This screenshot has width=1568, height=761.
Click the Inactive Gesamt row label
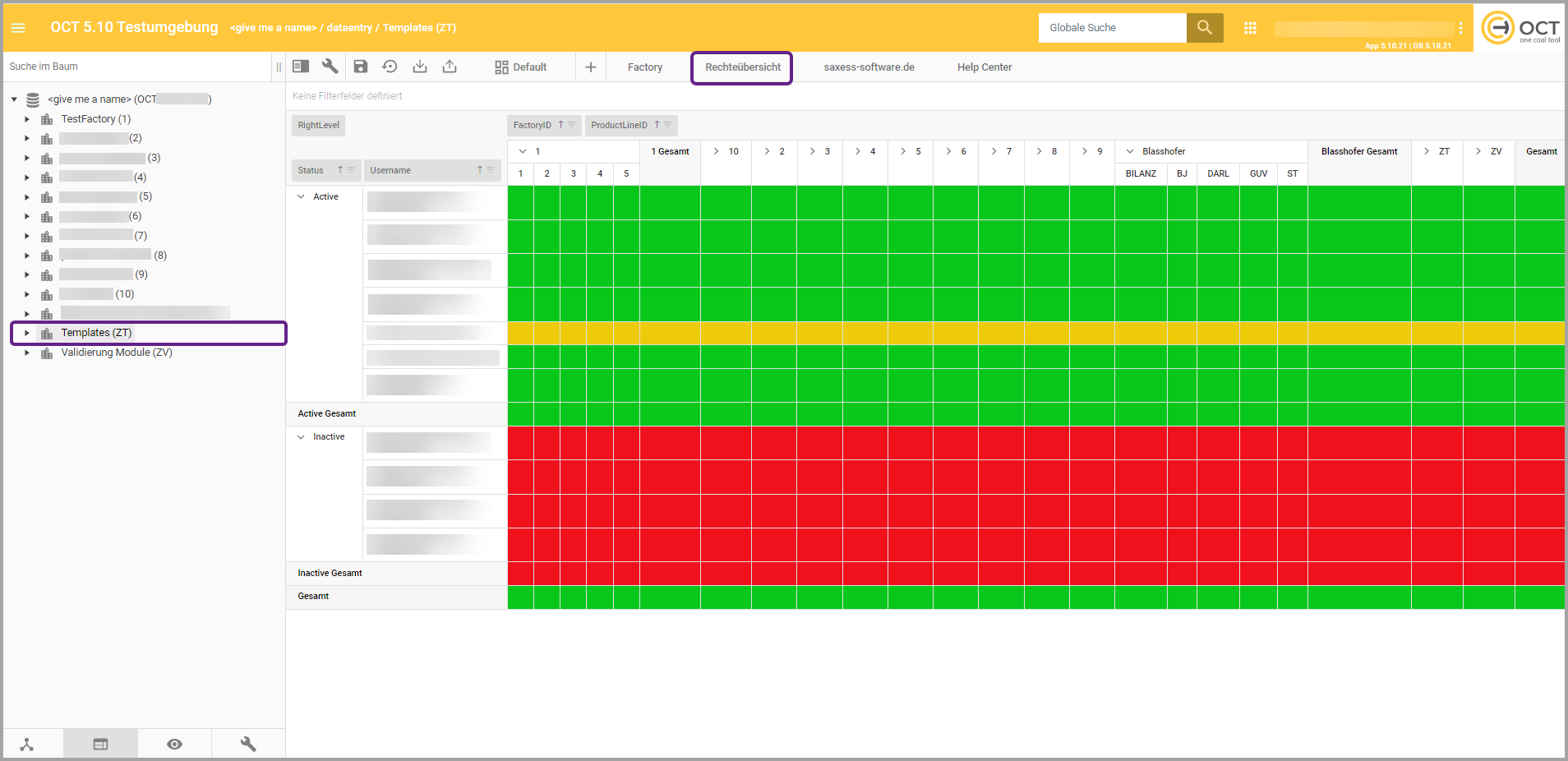330,573
